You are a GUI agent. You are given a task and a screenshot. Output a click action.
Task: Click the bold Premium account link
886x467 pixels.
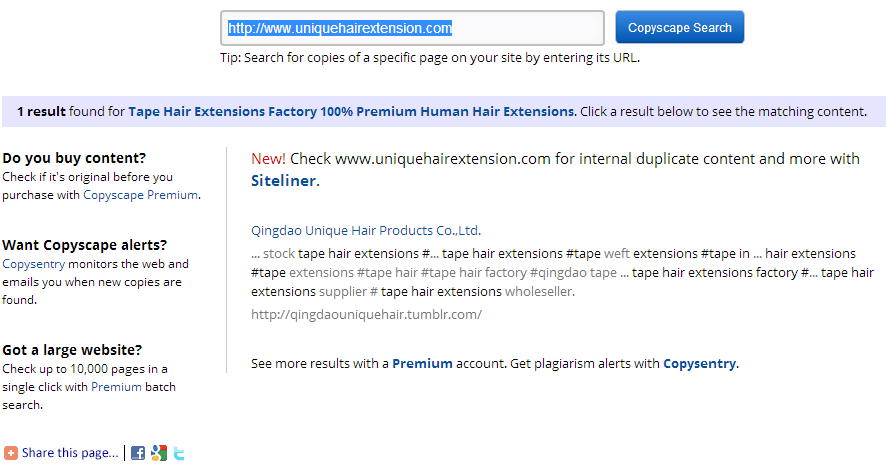423,364
